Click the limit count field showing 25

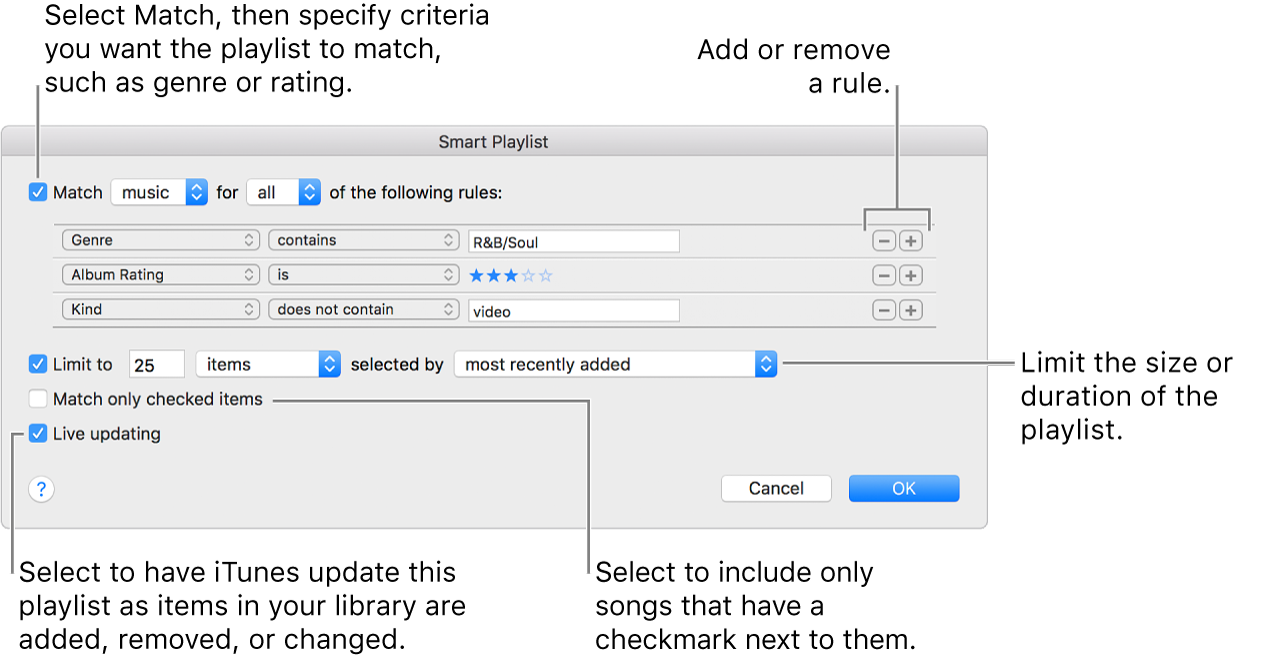pos(157,365)
